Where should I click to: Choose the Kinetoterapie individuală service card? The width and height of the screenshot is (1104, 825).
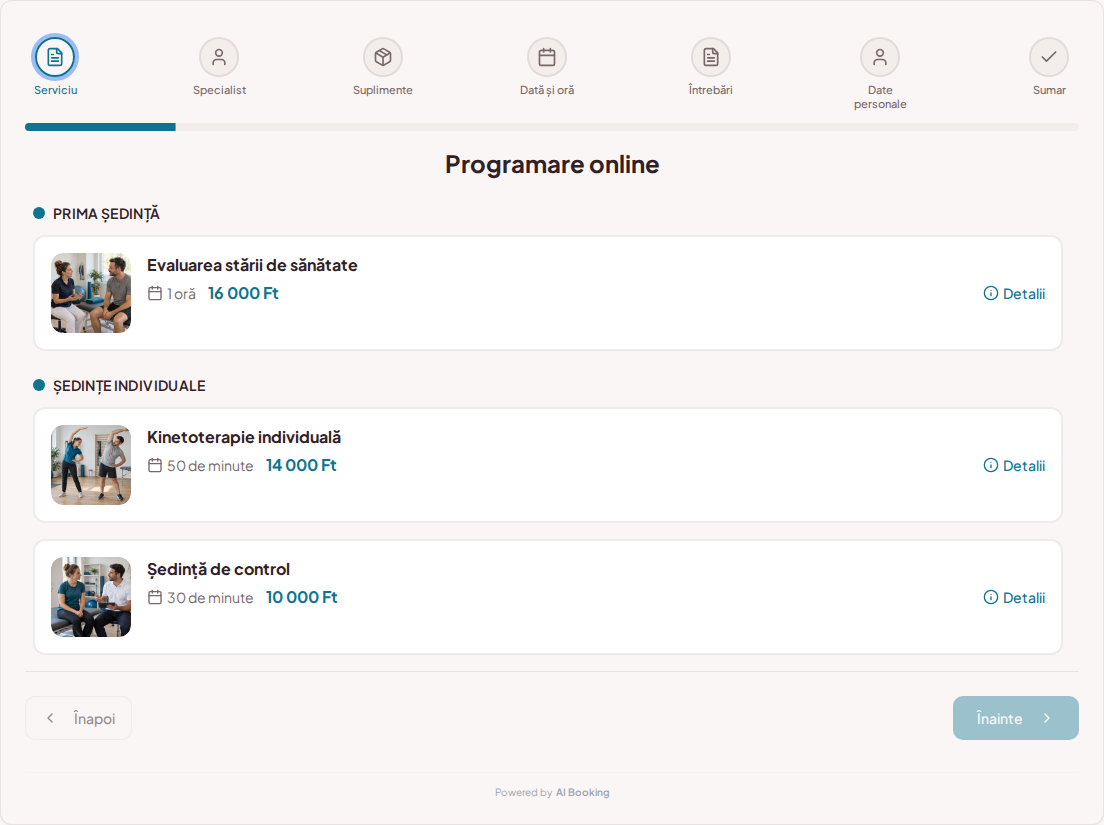click(548, 465)
